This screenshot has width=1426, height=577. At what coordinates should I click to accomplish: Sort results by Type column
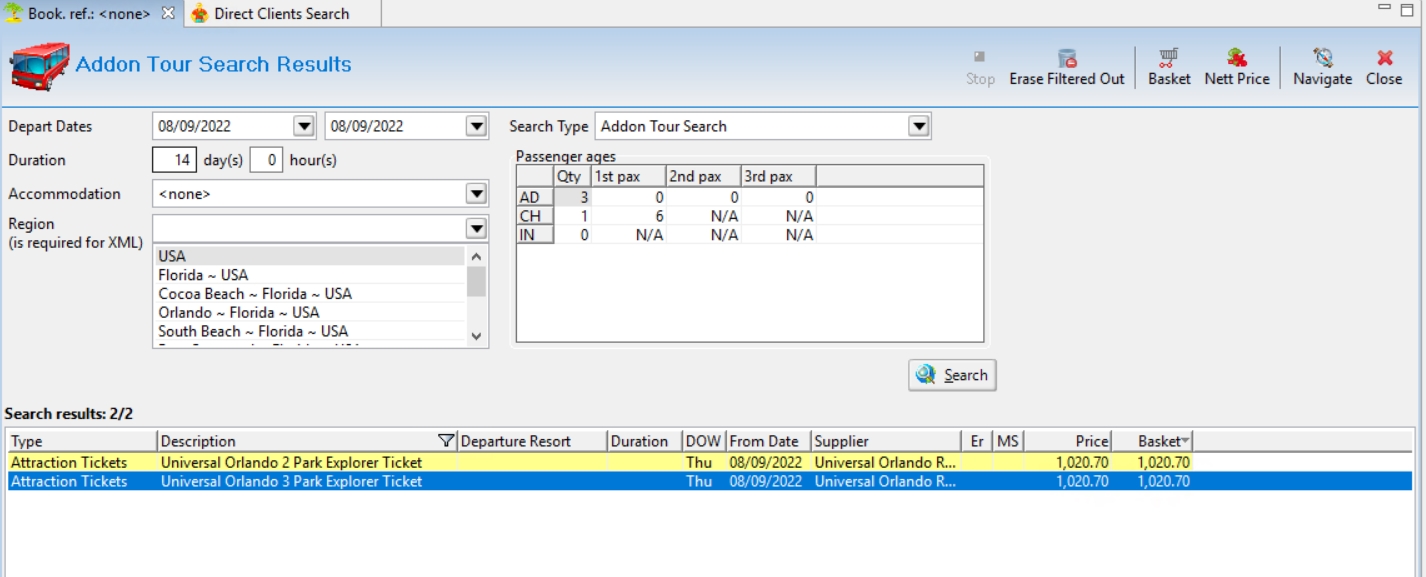pos(82,441)
